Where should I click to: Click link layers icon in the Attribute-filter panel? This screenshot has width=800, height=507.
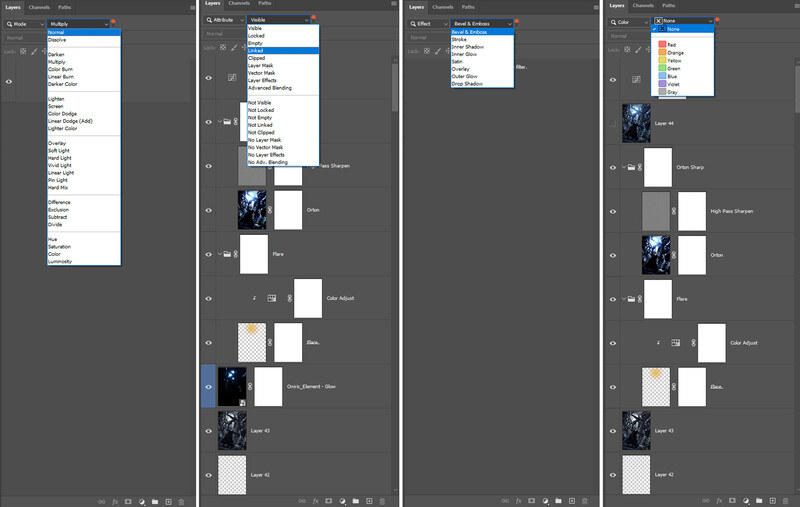tap(302, 501)
